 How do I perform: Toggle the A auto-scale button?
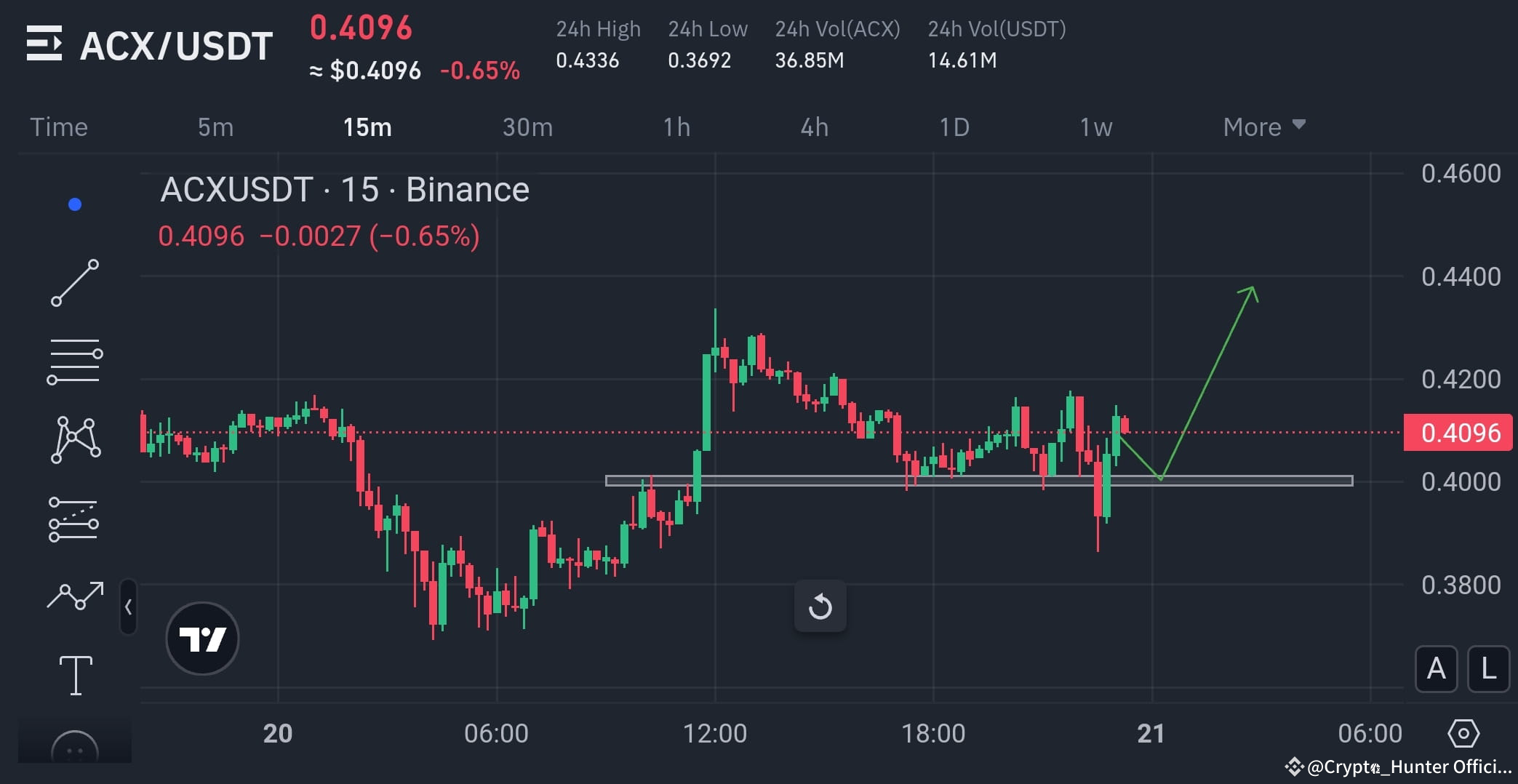coord(1436,669)
